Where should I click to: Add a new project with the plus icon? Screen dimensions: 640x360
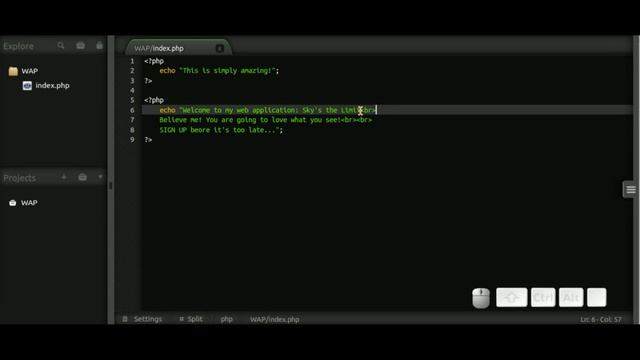pyautogui.click(x=64, y=177)
